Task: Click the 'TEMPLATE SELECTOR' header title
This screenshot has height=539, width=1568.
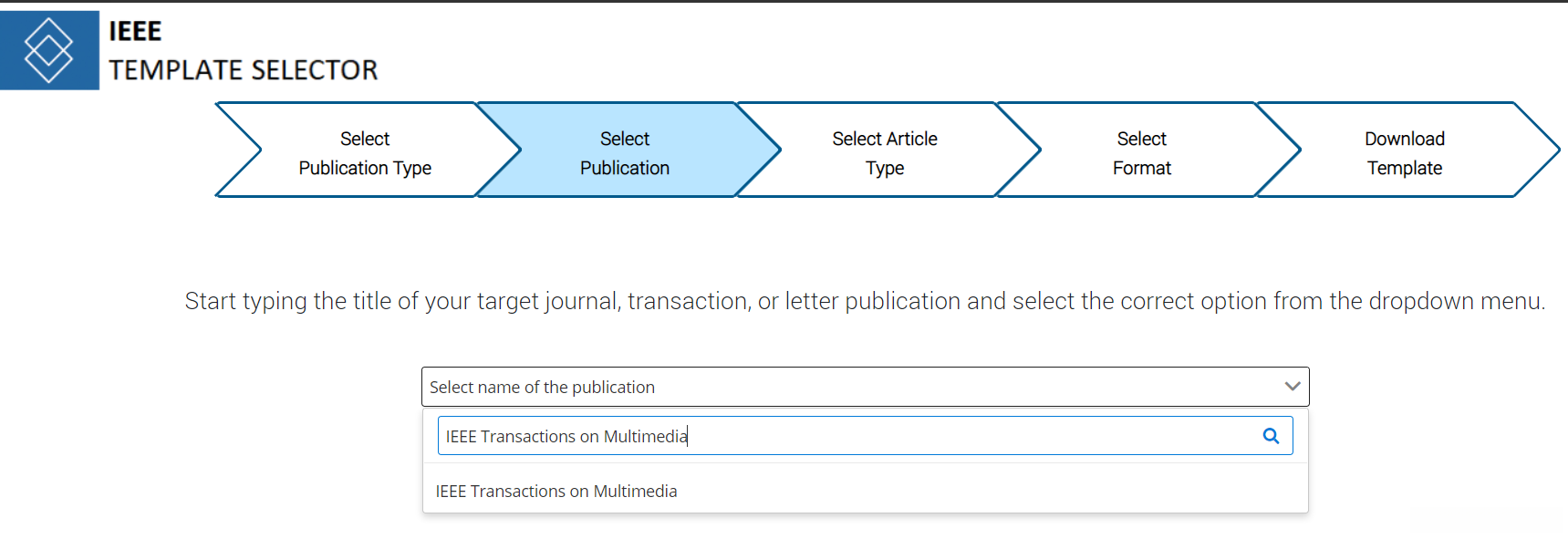Action: pyautogui.click(x=244, y=70)
